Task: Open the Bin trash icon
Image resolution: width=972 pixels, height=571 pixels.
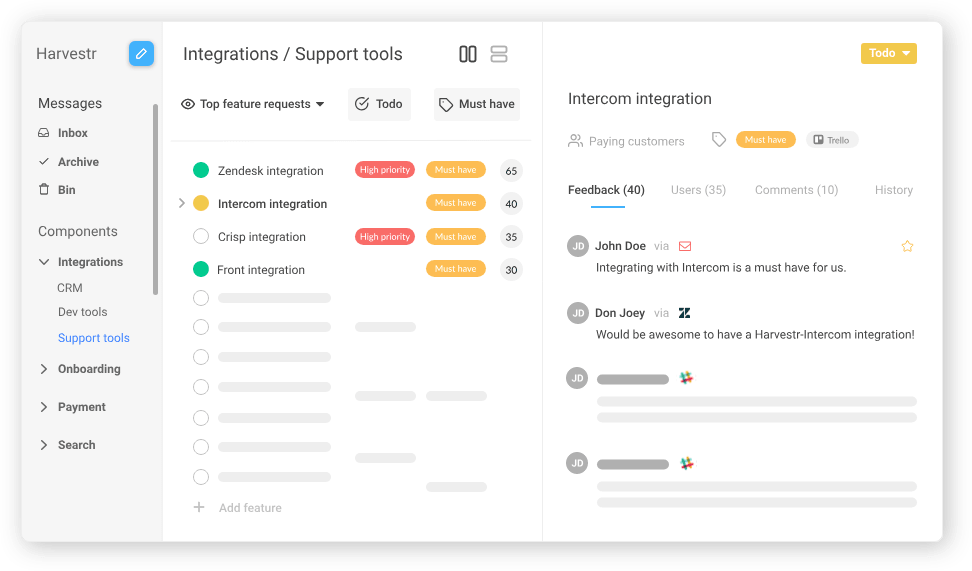Action: coord(43,189)
